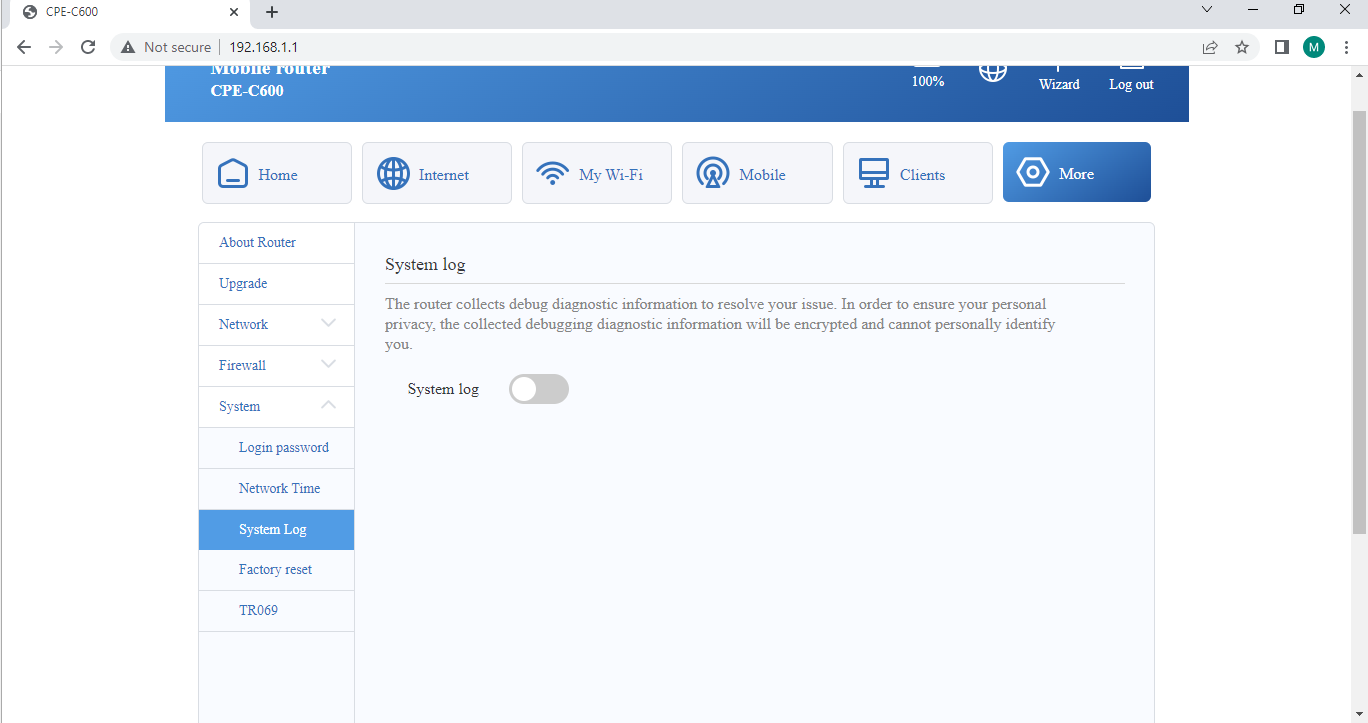
Task: Toggle browser side panel icon
Action: (1282, 47)
